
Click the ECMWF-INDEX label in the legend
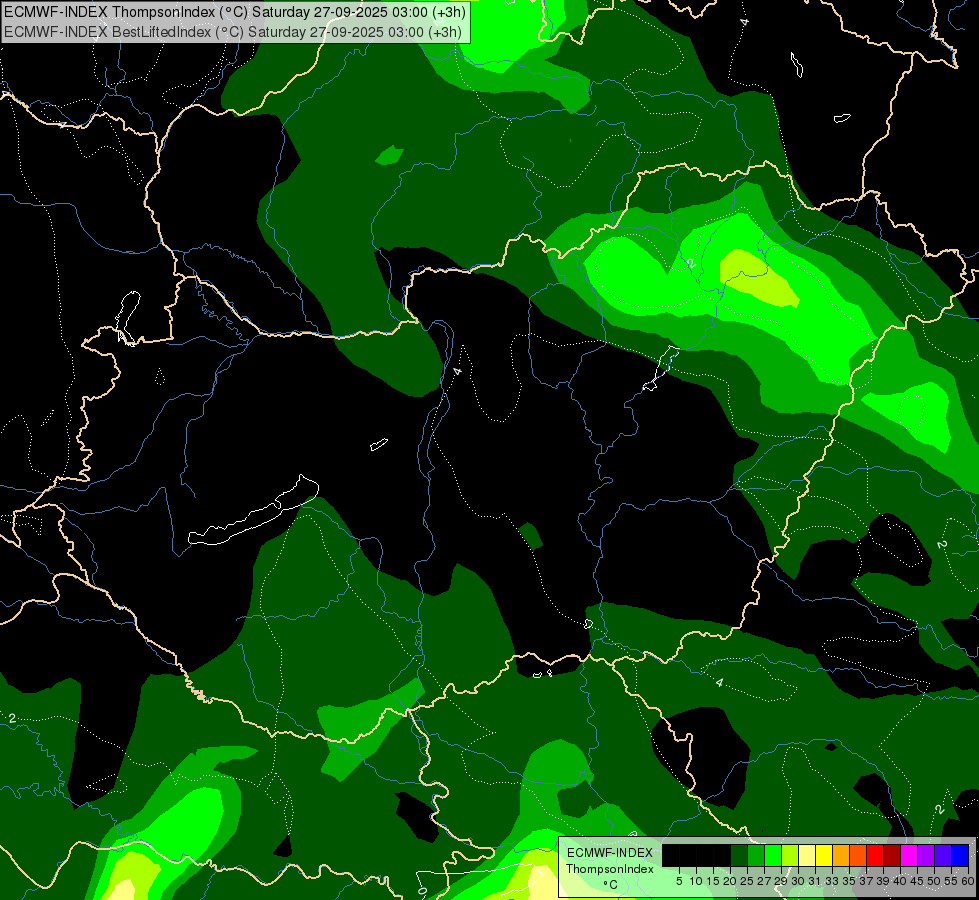610,853
